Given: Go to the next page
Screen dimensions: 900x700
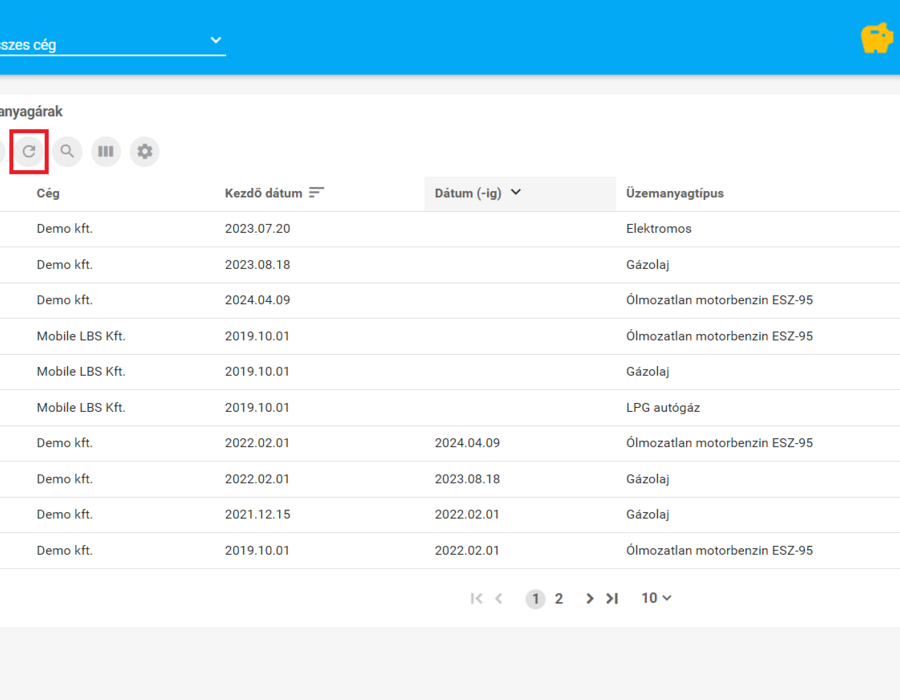Looking at the screenshot, I should pos(589,598).
